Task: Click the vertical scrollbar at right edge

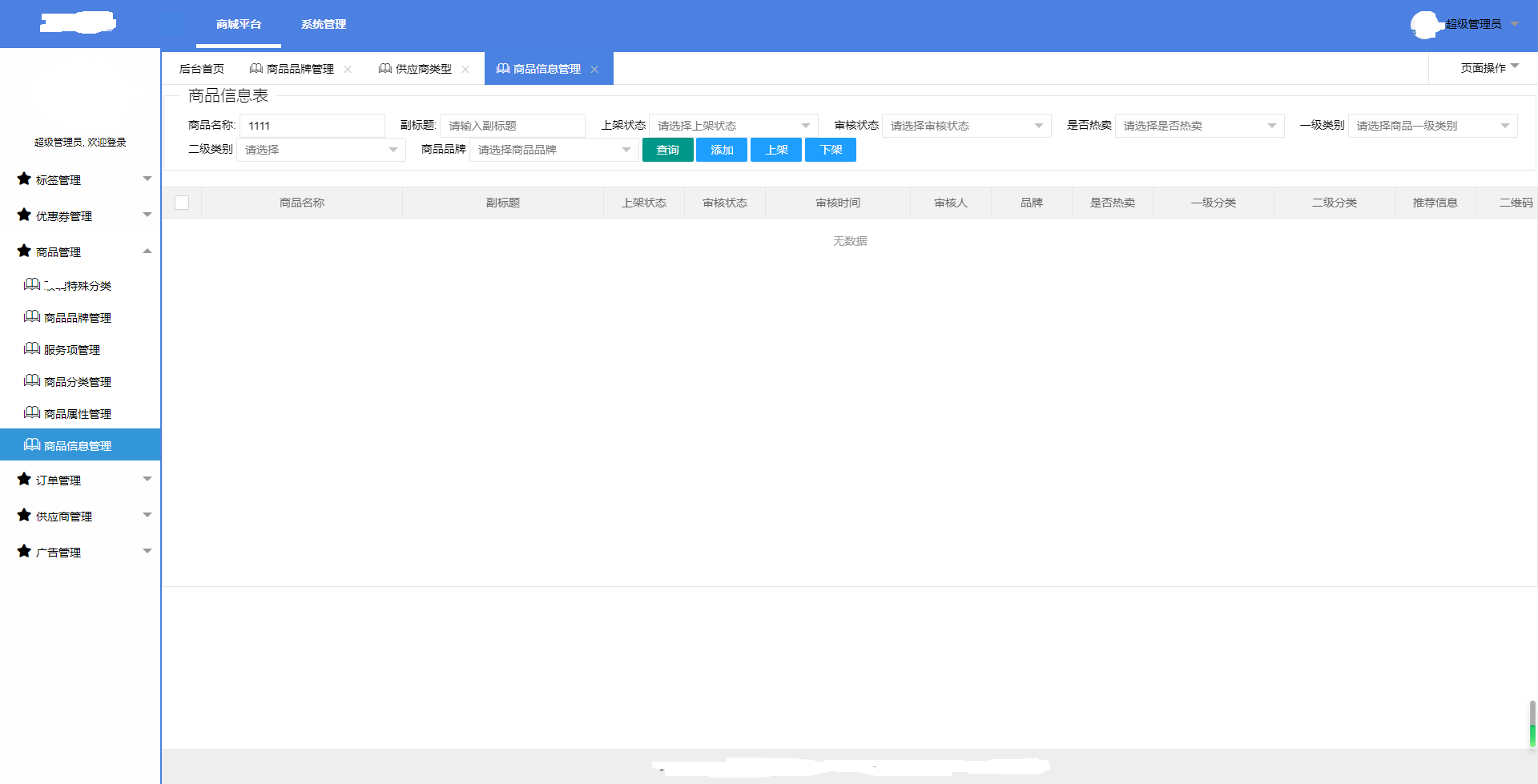Action: (1532, 723)
